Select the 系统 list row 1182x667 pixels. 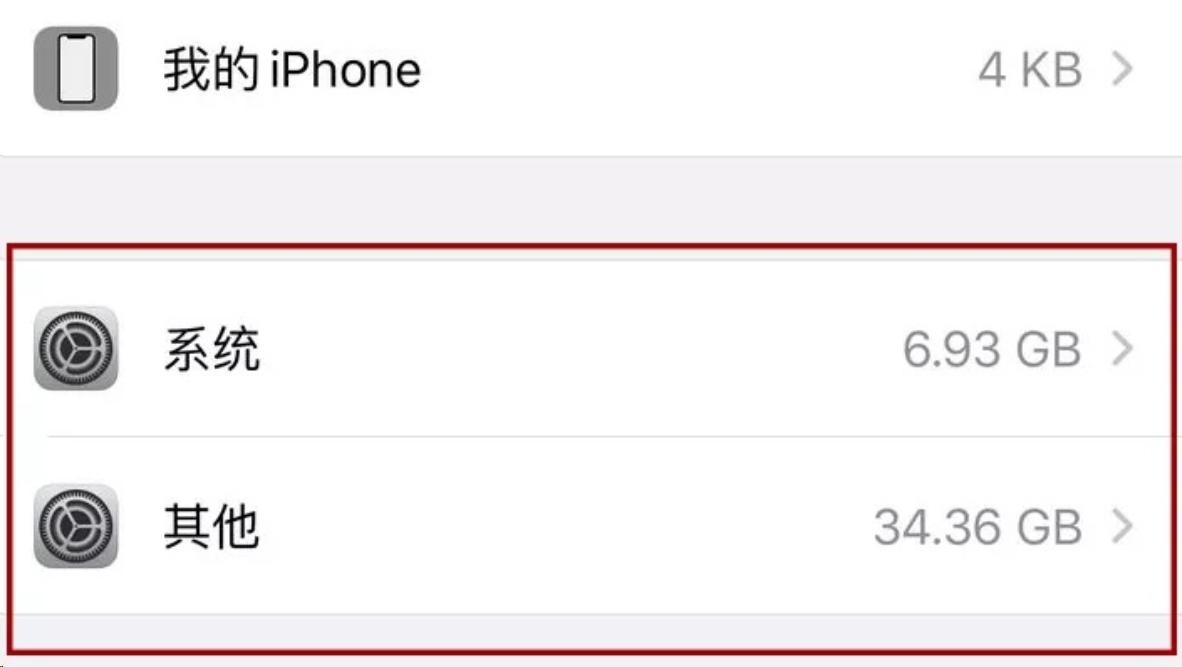pyautogui.click(x=590, y=349)
